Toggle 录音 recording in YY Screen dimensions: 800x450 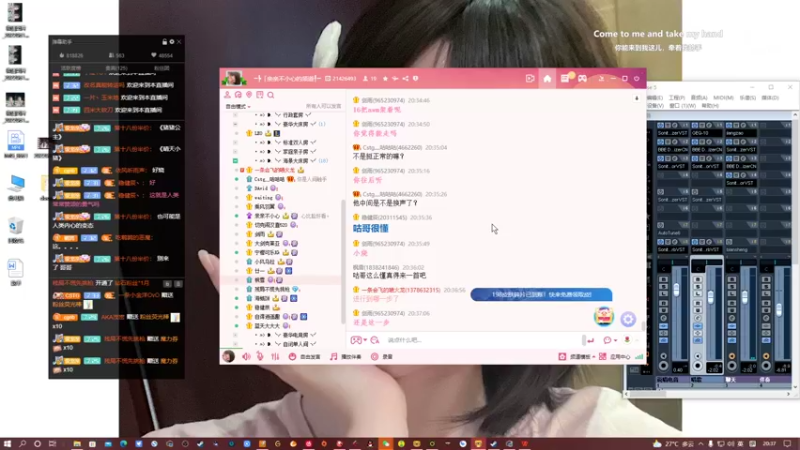pyautogui.click(x=382, y=357)
